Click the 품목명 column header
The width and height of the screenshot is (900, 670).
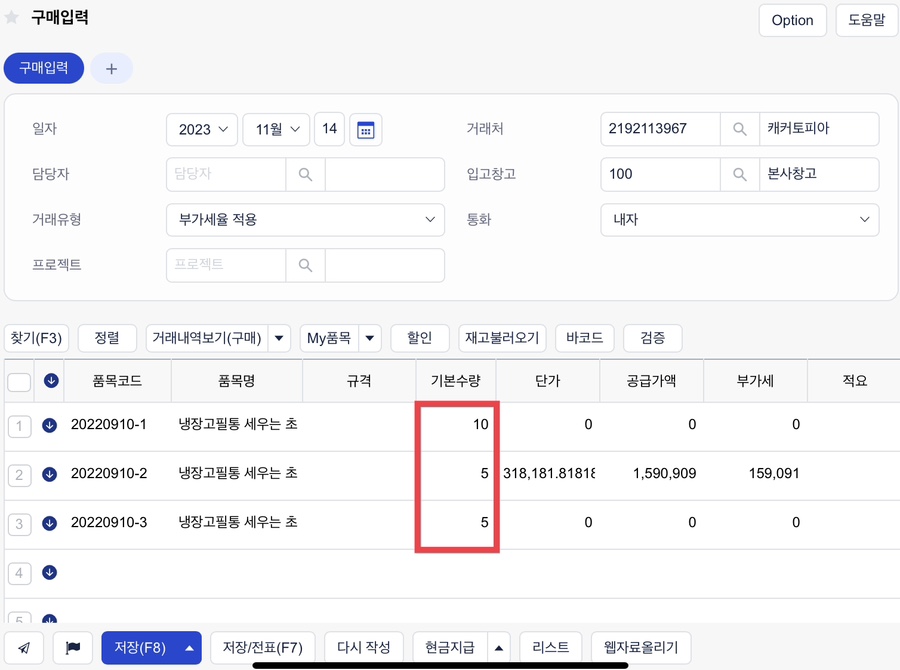[x=236, y=381]
